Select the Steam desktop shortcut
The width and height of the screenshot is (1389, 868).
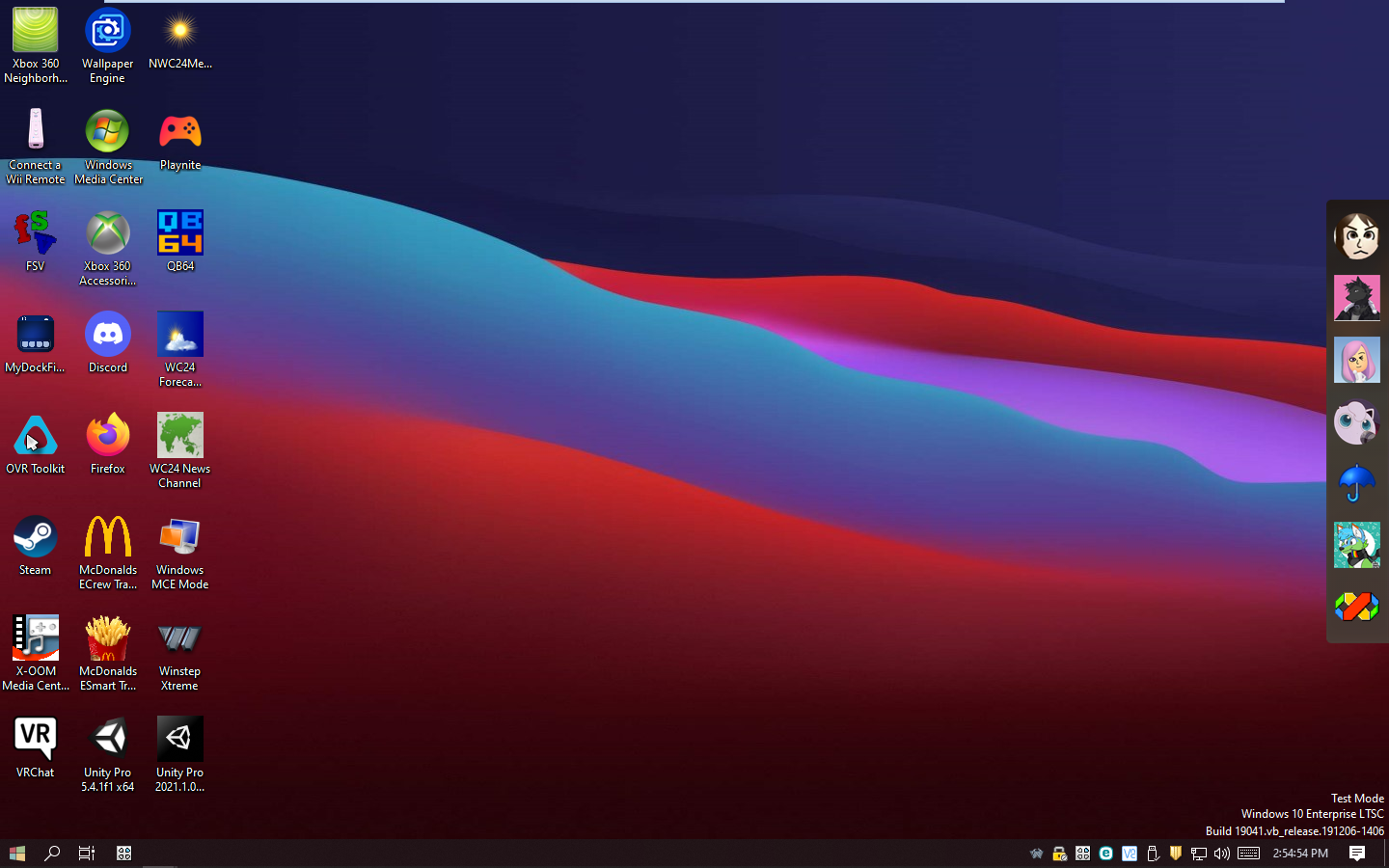[36, 545]
